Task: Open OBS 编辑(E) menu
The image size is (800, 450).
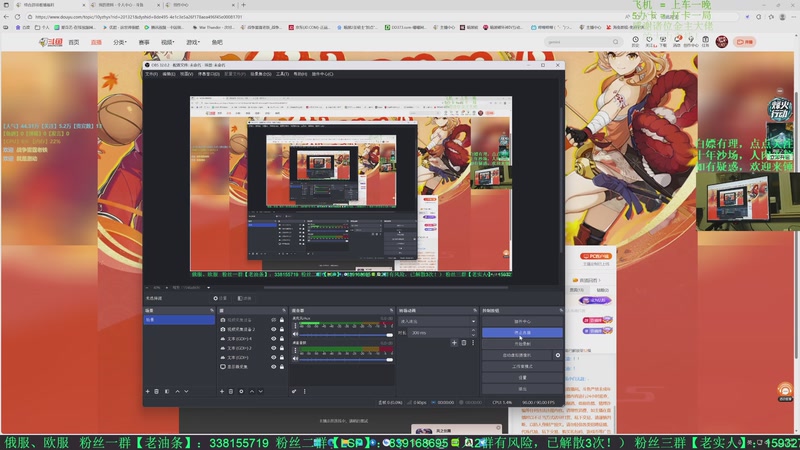Action: [x=169, y=74]
